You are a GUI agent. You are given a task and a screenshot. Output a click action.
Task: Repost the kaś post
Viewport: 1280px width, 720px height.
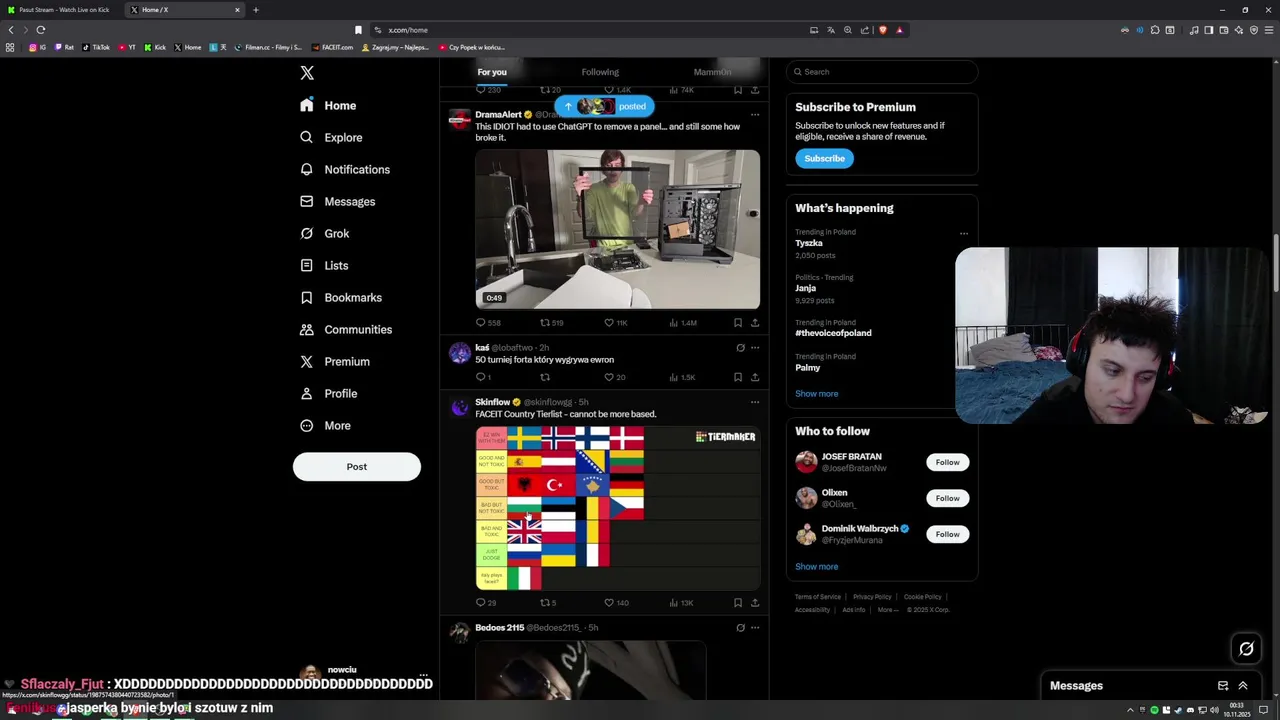coord(545,377)
